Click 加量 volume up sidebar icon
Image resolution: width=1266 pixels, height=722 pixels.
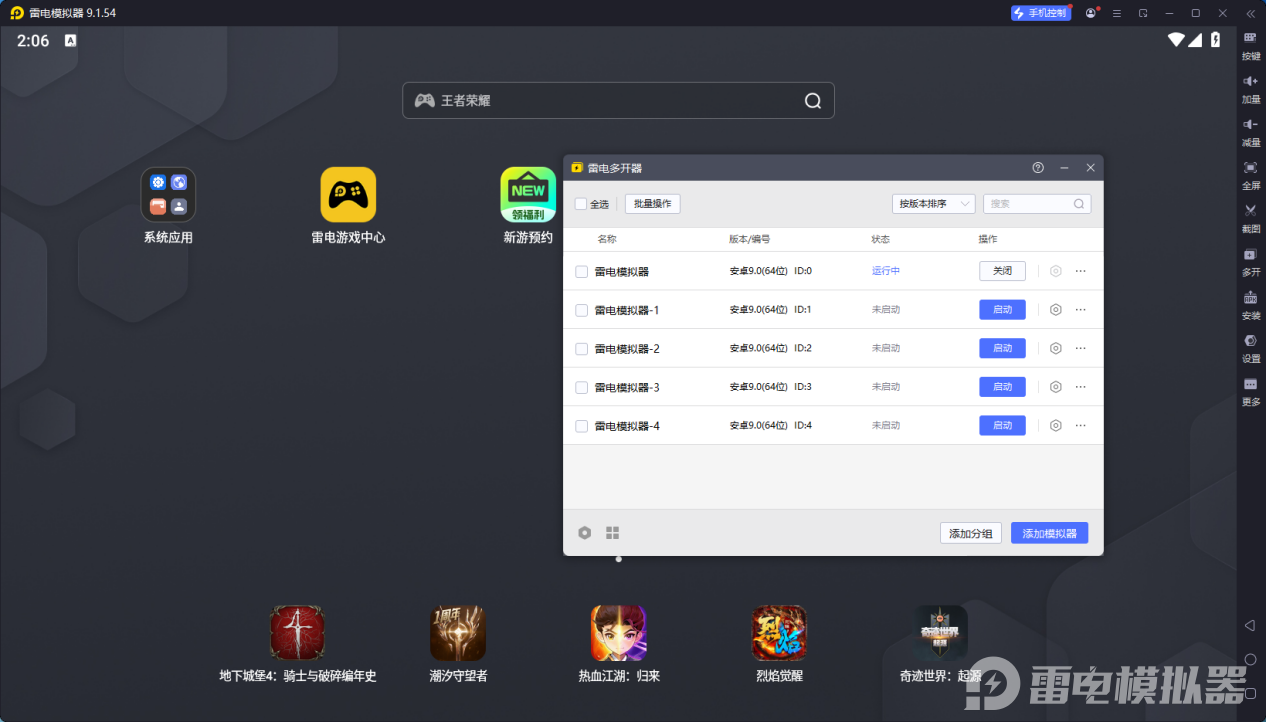(x=1251, y=88)
